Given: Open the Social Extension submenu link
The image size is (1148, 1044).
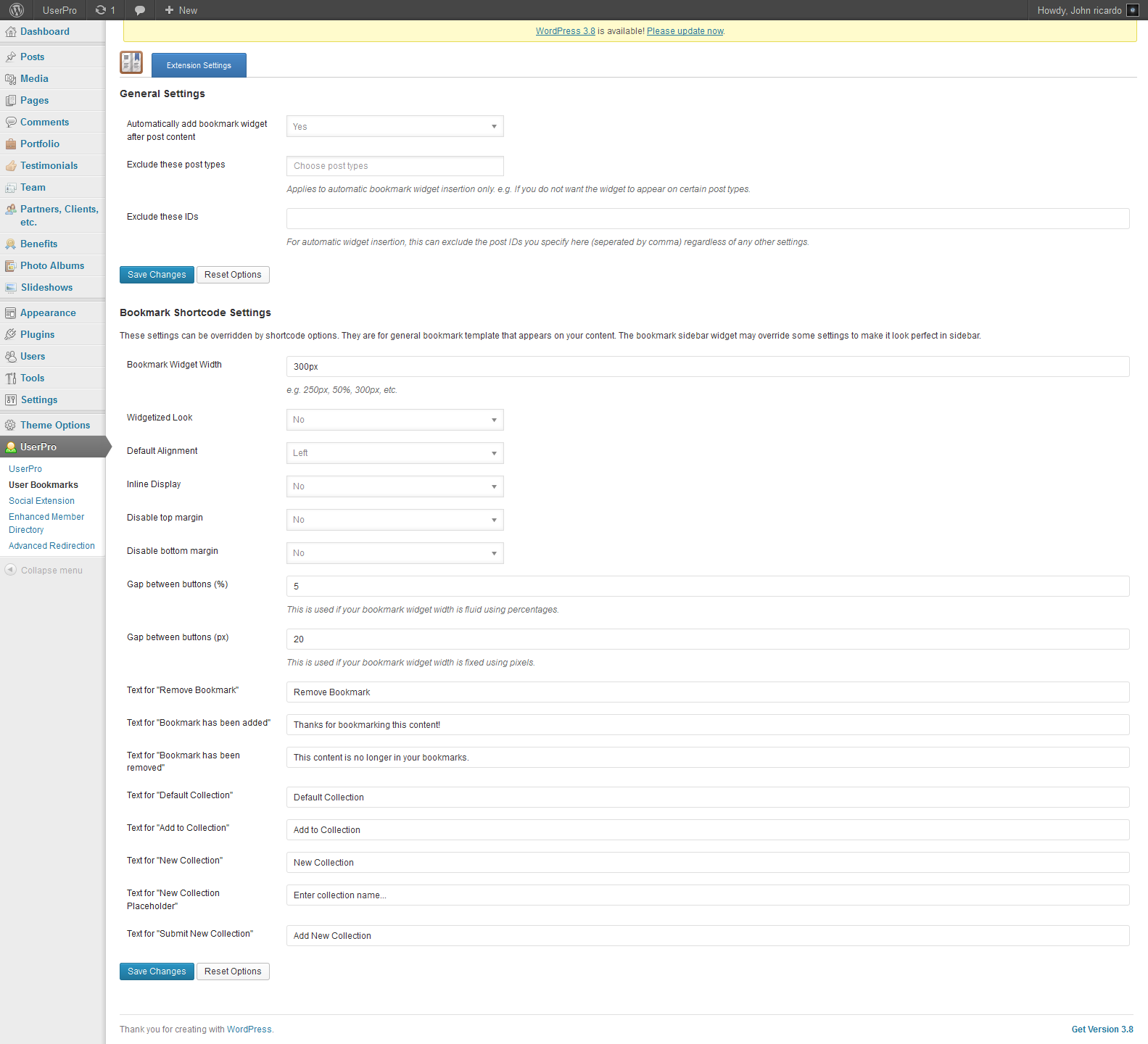Looking at the screenshot, I should tap(41, 501).
